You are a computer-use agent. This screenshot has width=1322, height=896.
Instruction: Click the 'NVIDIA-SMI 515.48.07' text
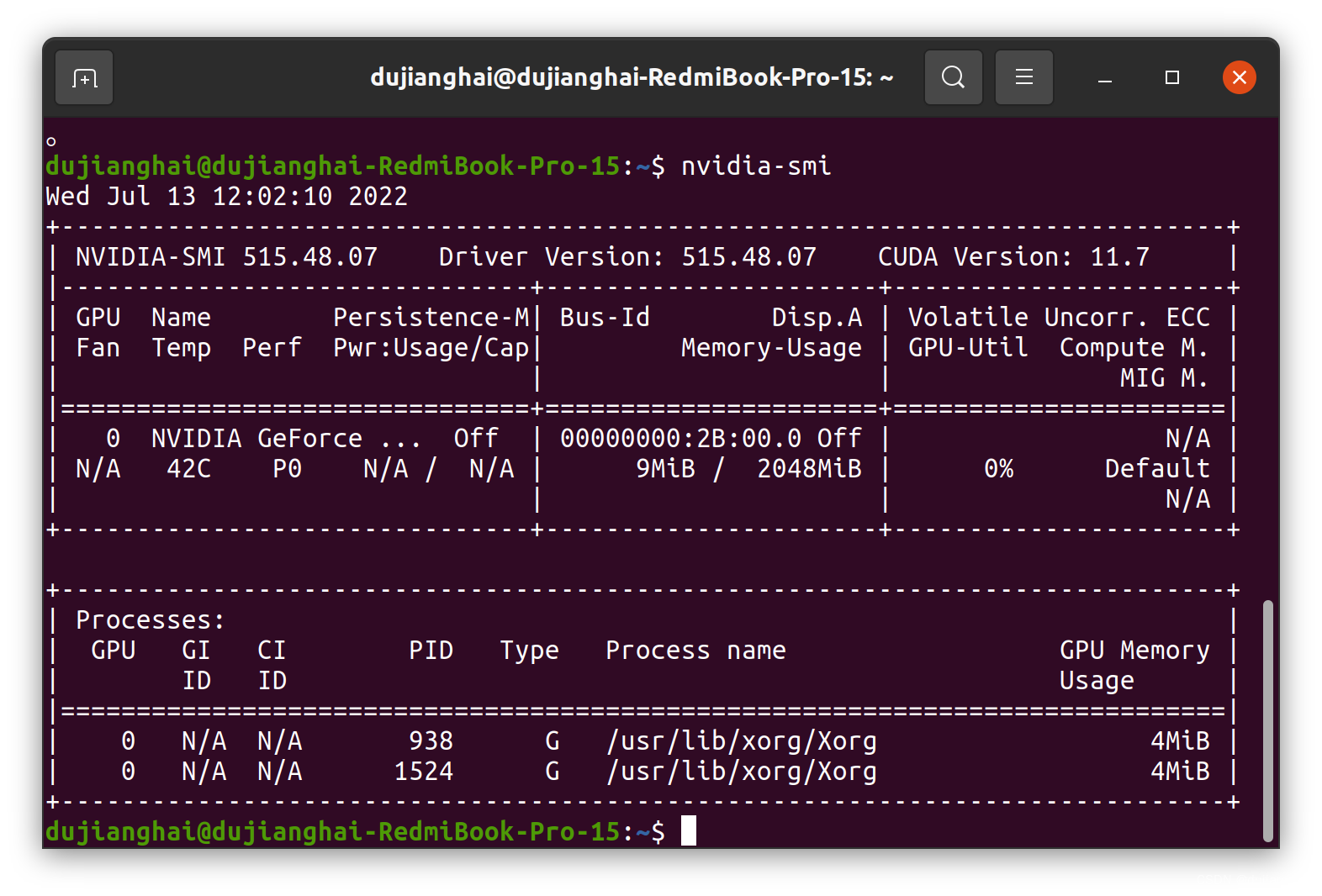226,256
